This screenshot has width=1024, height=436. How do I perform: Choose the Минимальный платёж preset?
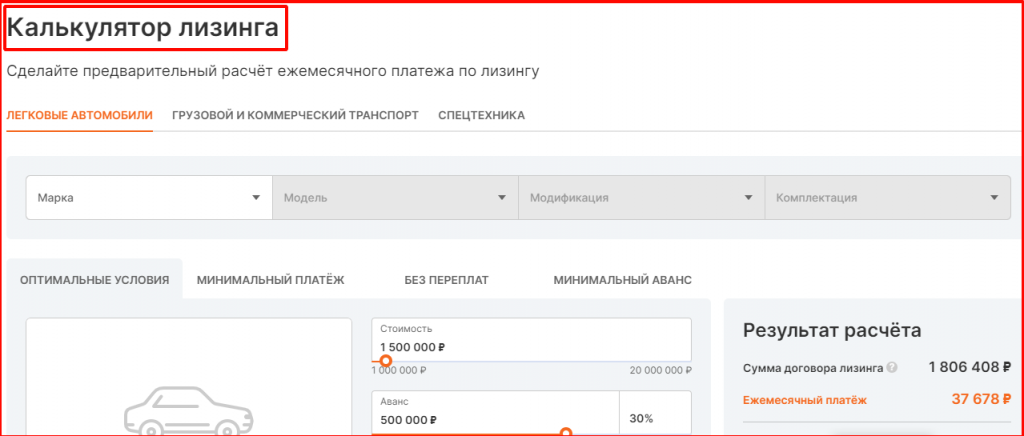pyautogui.click(x=270, y=280)
